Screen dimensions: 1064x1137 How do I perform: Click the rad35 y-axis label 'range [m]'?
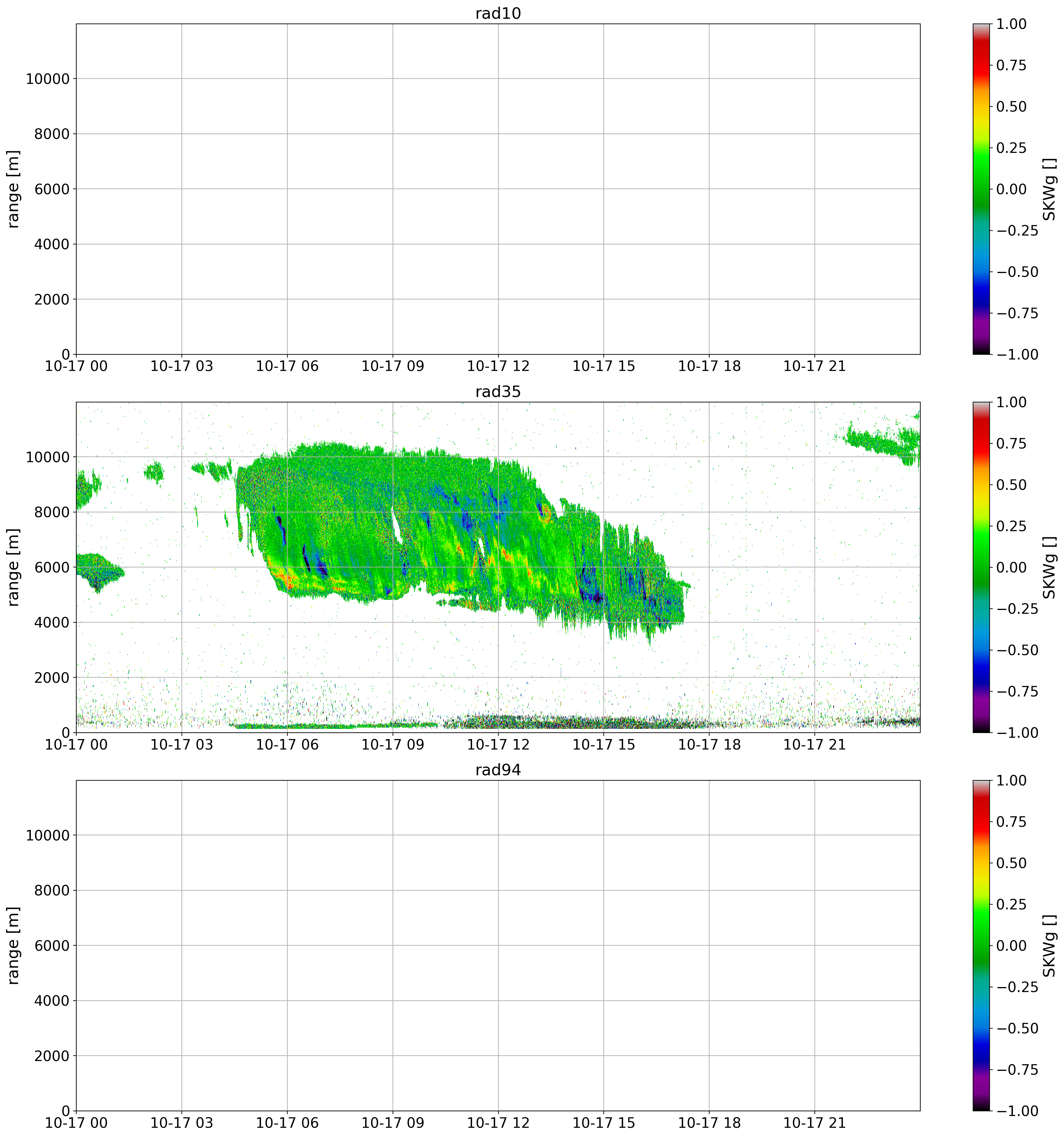pyautogui.click(x=14, y=567)
